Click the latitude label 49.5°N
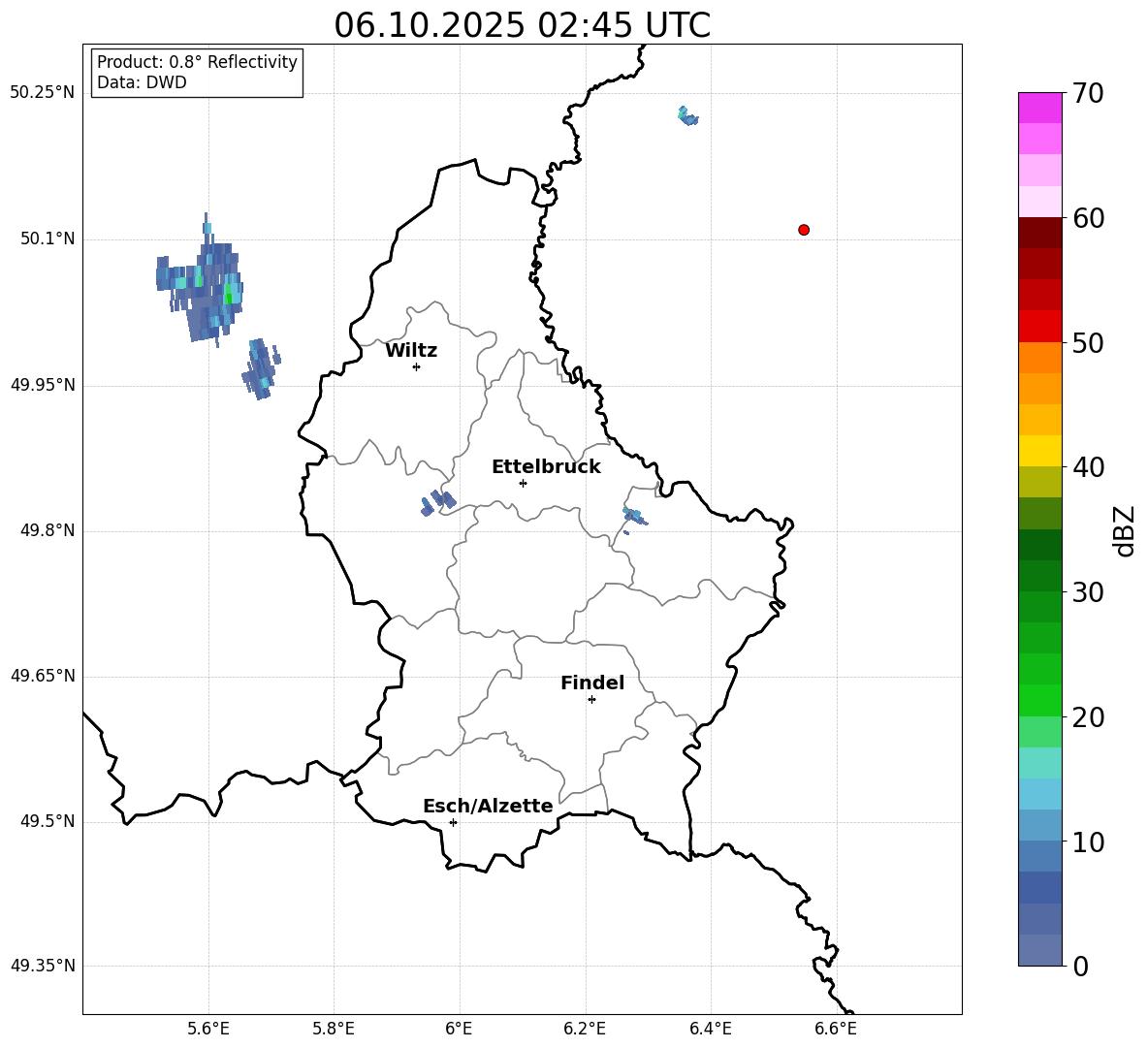This screenshot has height=1048, width=1148. [x=48, y=822]
